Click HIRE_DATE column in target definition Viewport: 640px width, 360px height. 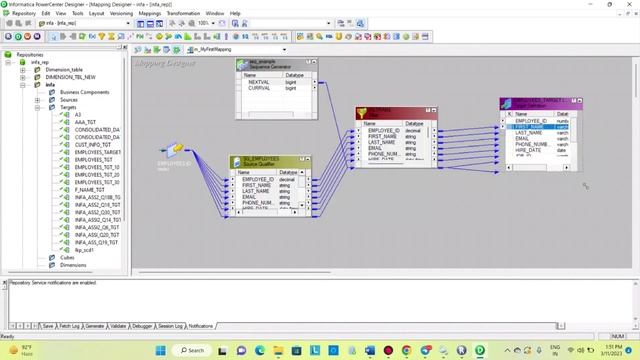coord(528,150)
